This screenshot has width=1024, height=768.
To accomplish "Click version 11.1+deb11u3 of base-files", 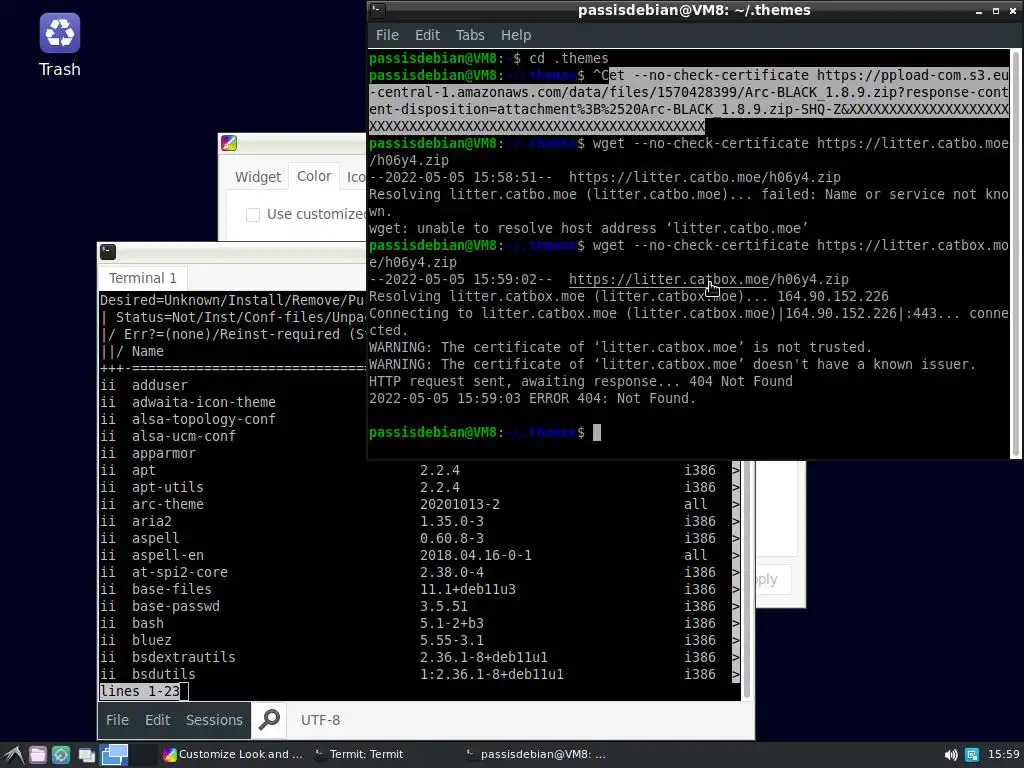I will tap(468, 589).
